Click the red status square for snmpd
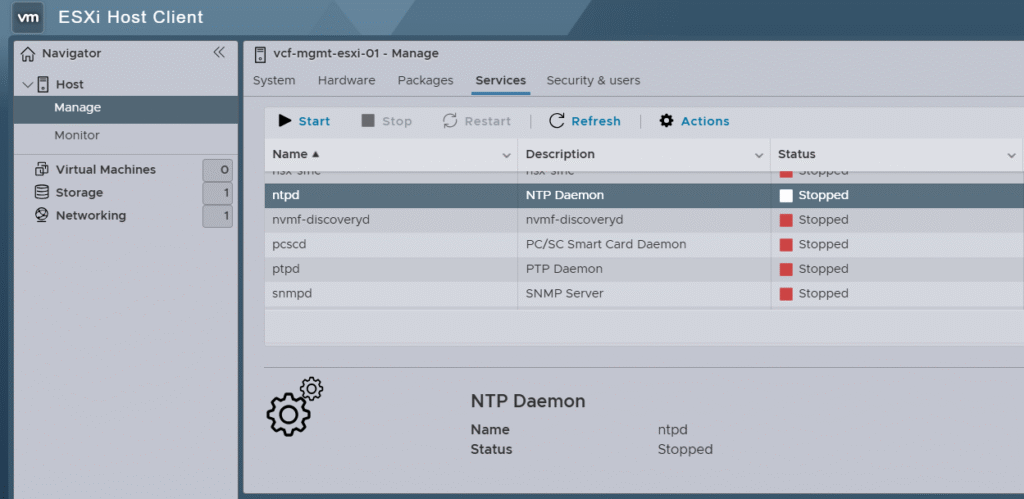Screen dimensions: 1024x499 (786, 294)
